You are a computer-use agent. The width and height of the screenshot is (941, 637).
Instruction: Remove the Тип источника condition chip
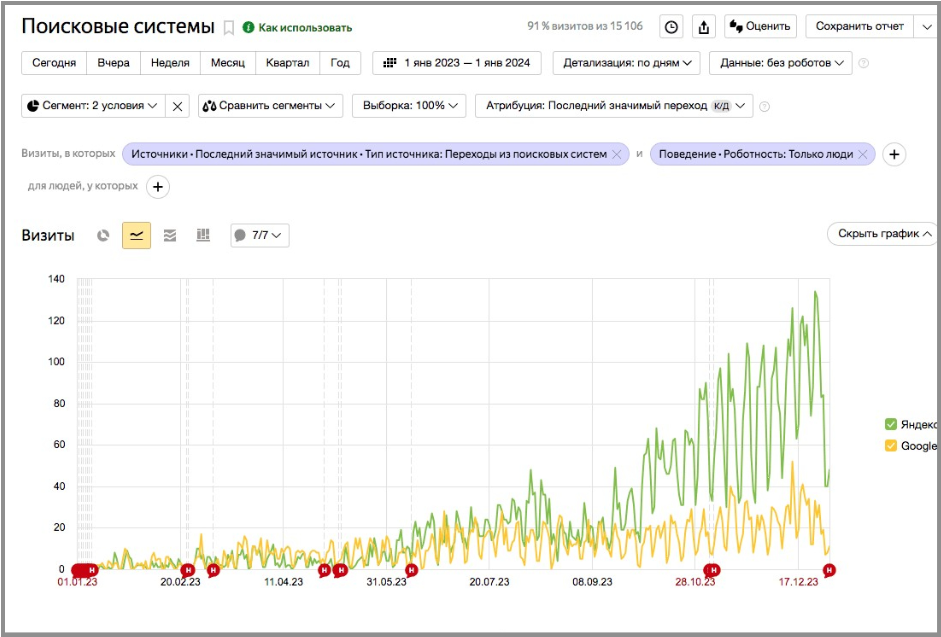tap(616, 154)
